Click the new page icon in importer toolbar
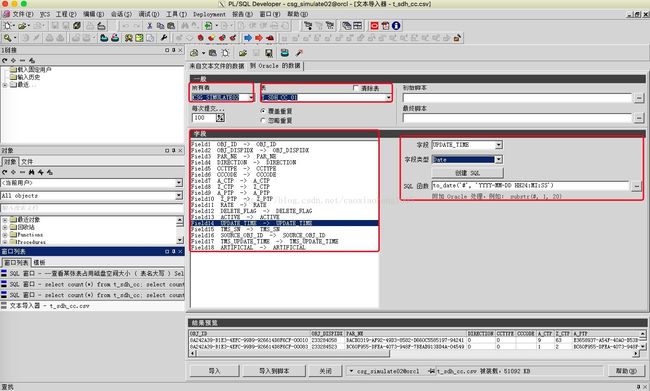The image size is (650, 391). [225, 53]
